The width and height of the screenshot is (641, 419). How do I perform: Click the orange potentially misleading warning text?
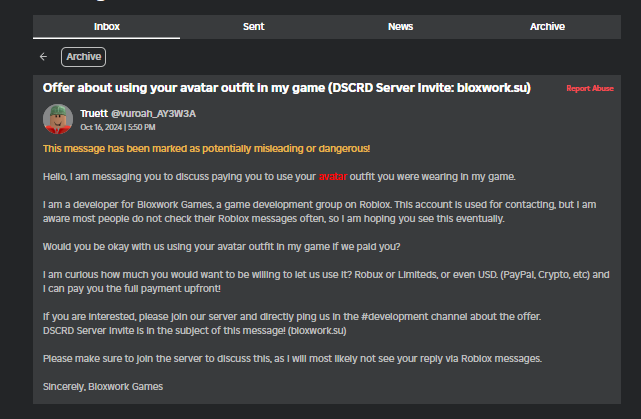point(206,148)
